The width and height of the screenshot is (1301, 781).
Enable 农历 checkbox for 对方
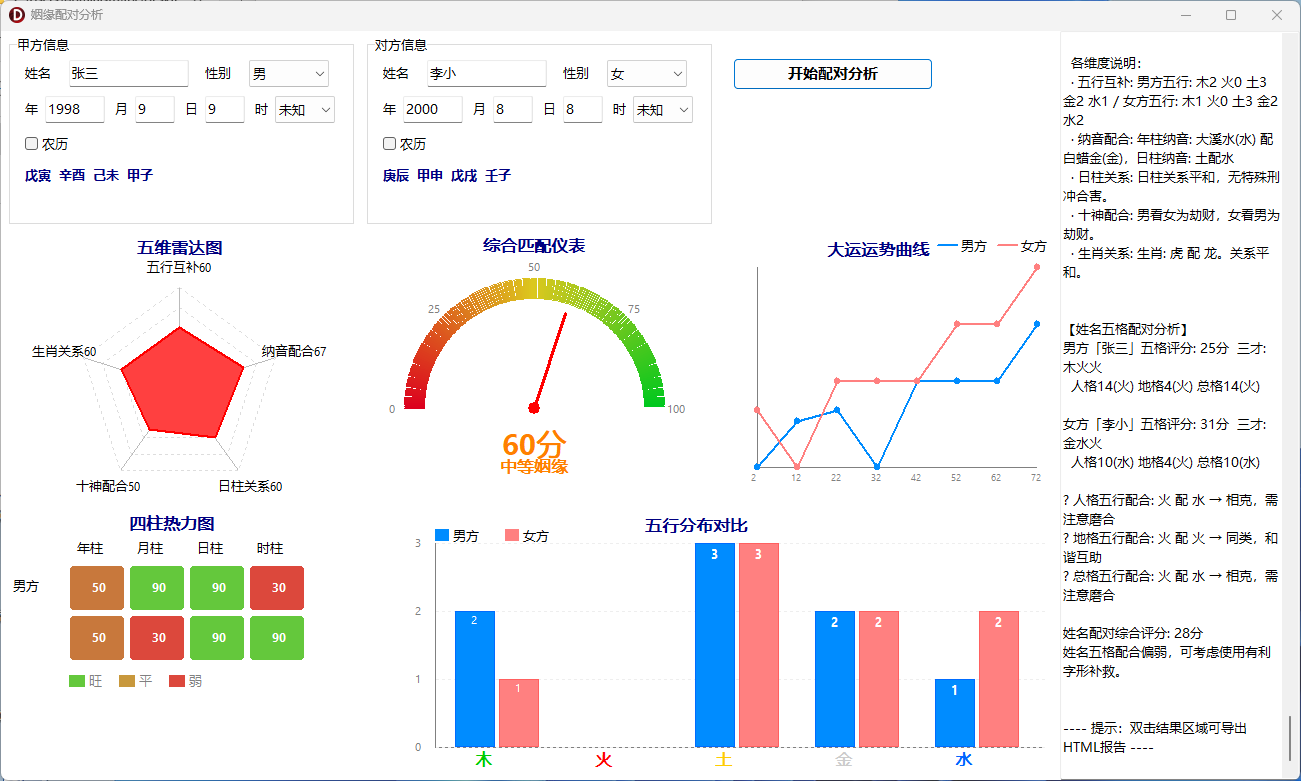(x=389, y=144)
